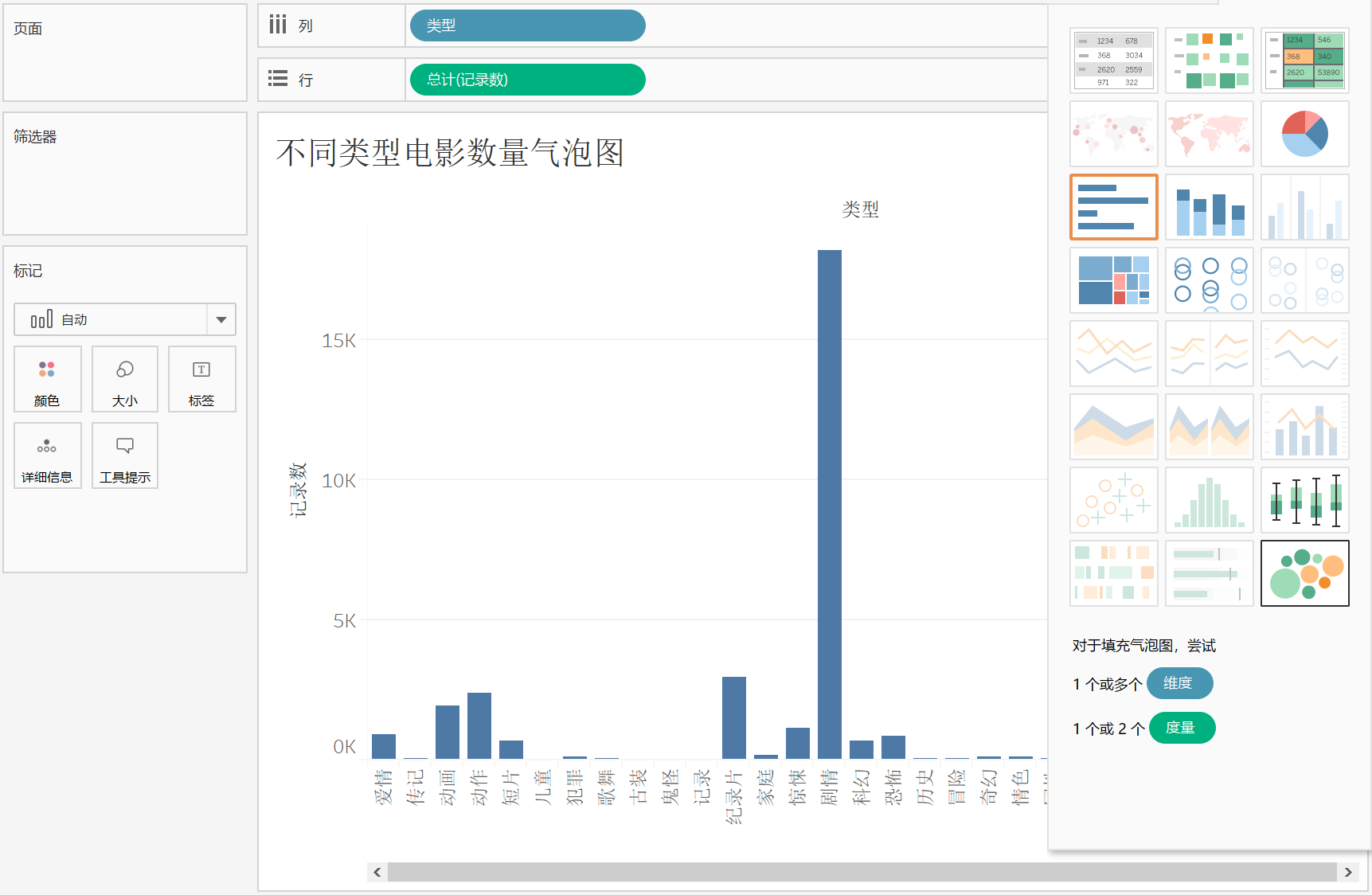Viewport: 1372px width, 895px height.
Task: Click the 类型 column header label
Action: [861, 209]
